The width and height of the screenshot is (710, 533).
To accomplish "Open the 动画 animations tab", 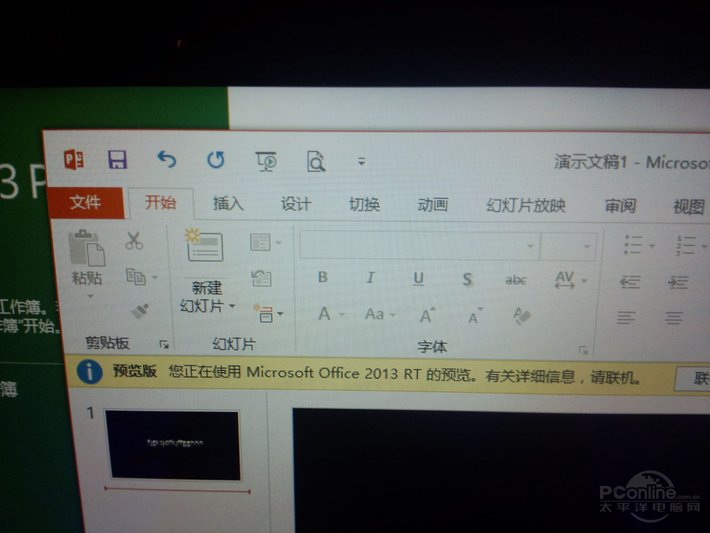I will [432, 205].
